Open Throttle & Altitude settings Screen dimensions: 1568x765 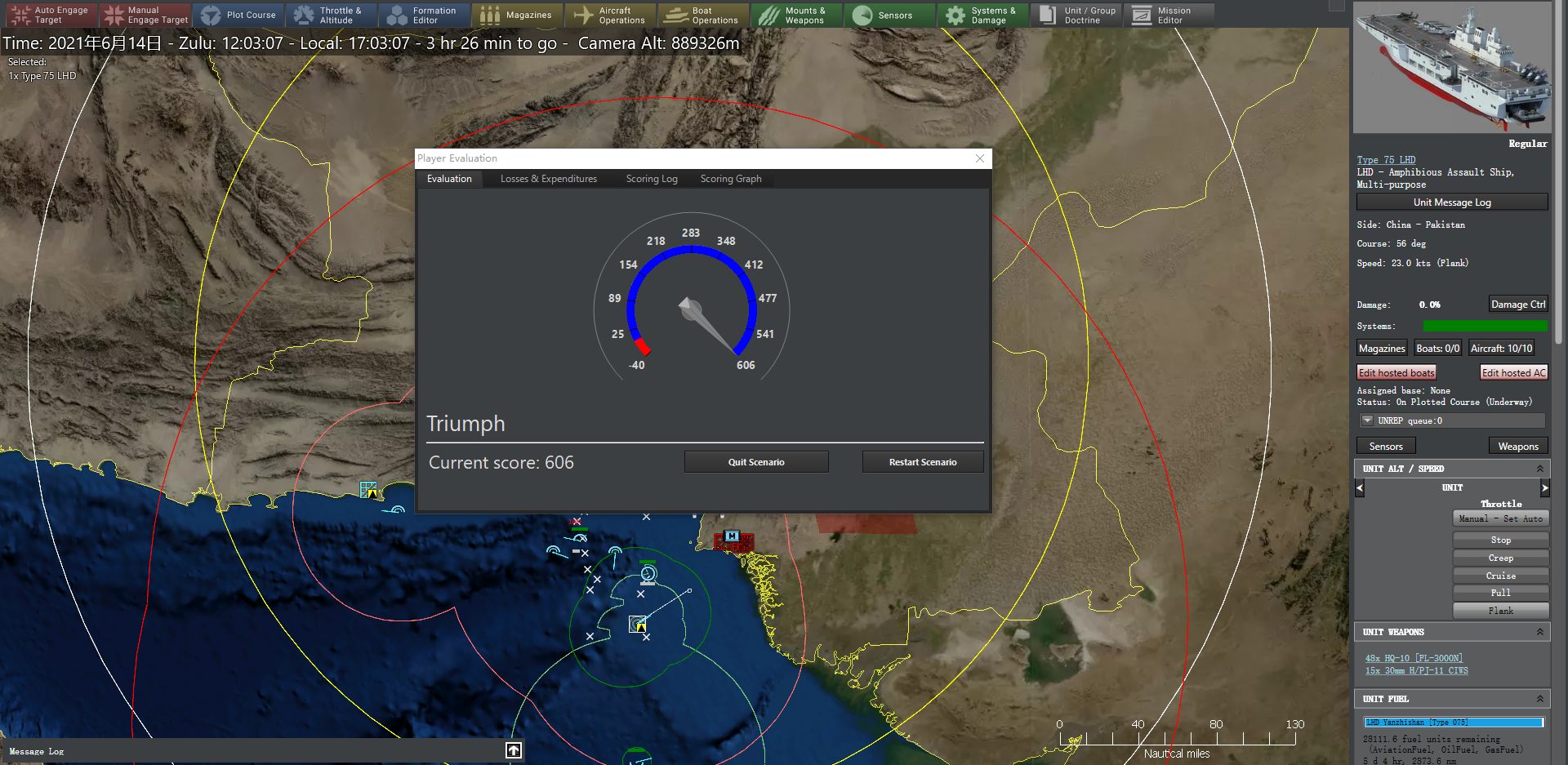click(331, 15)
